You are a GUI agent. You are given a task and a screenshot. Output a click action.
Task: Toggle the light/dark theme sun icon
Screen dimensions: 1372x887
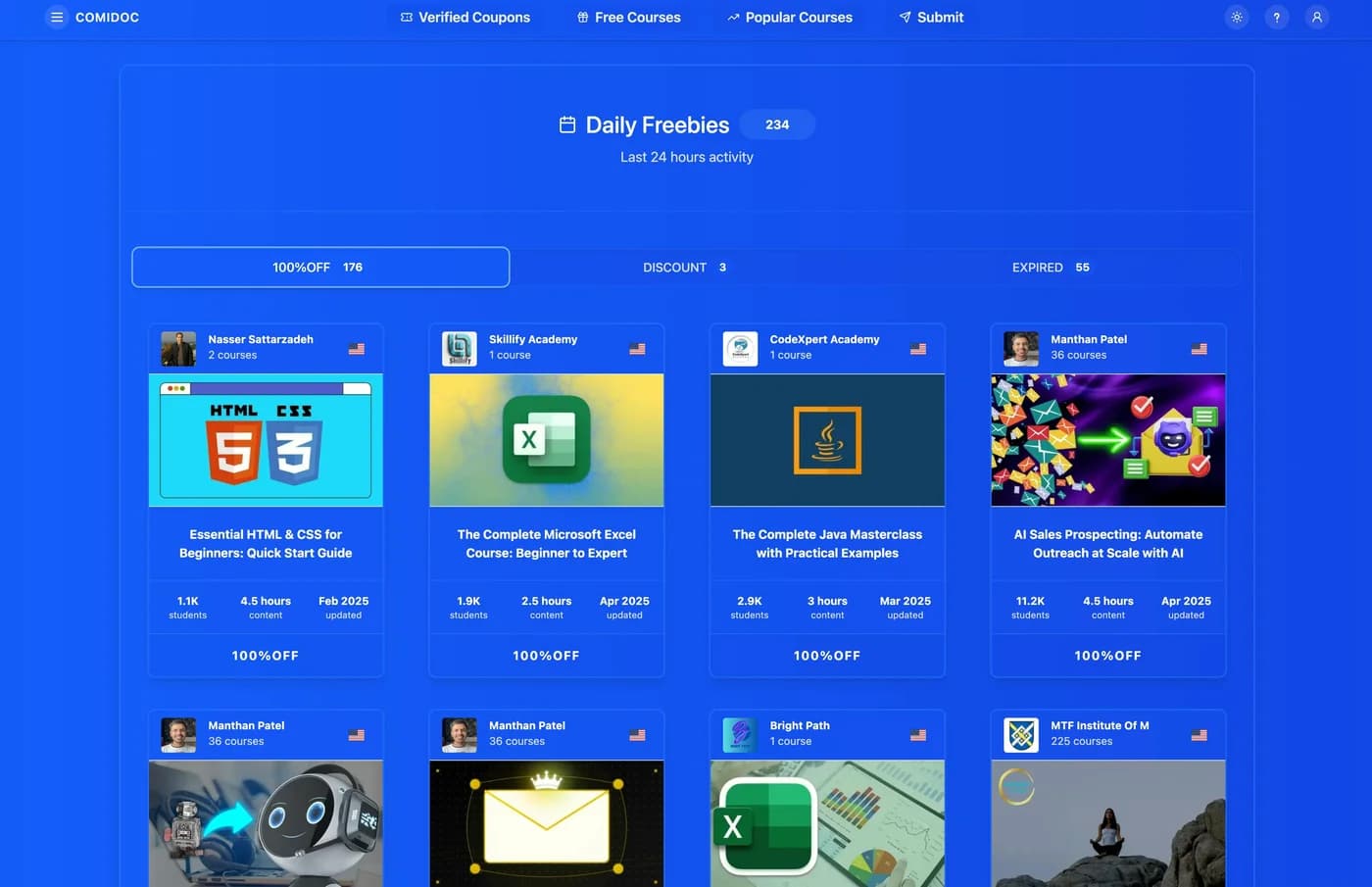1237,17
